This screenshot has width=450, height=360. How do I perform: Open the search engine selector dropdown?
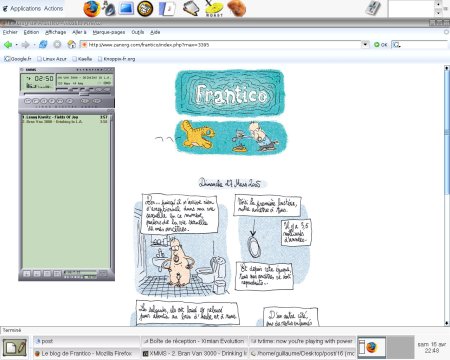pyautogui.click(x=396, y=45)
